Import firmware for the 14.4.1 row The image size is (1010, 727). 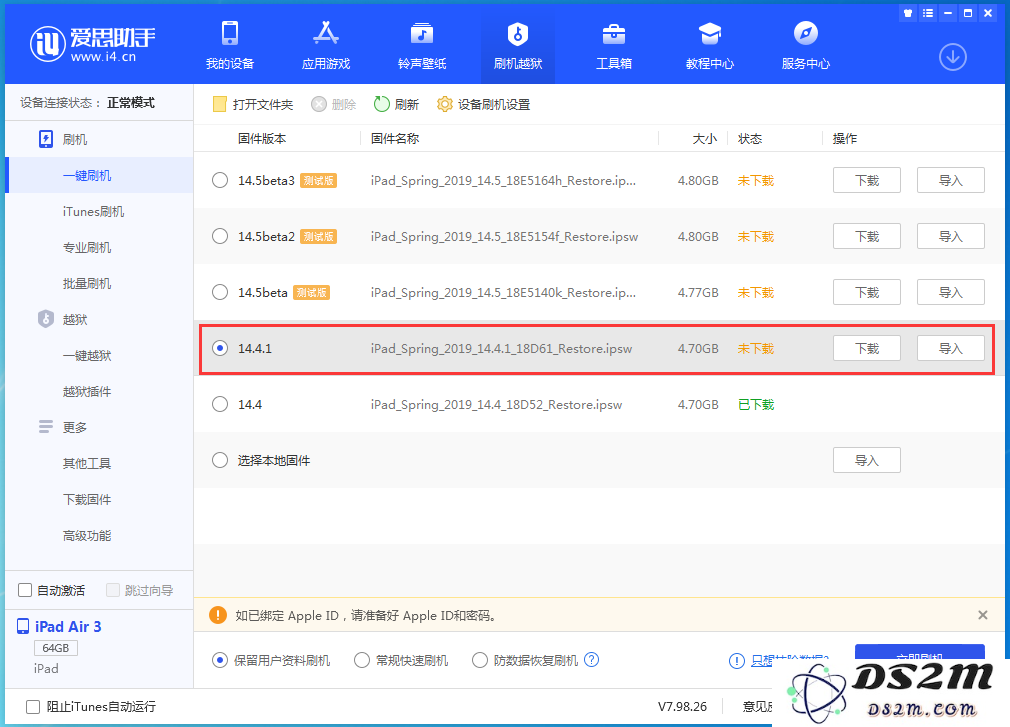coord(951,348)
